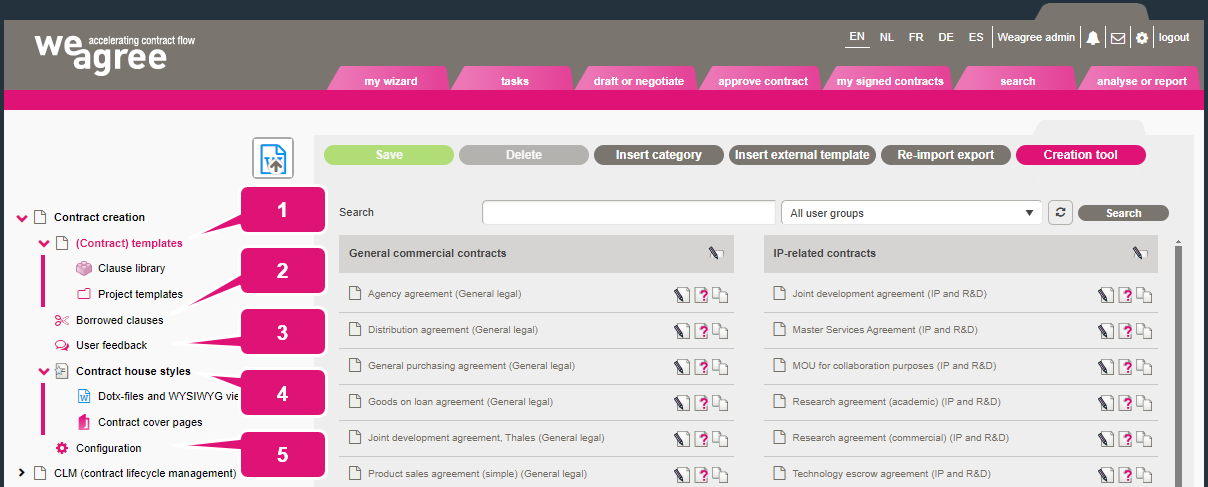The height and width of the screenshot is (487, 1208).
Task: Go to my signed contracts tab
Action: [890, 81]
